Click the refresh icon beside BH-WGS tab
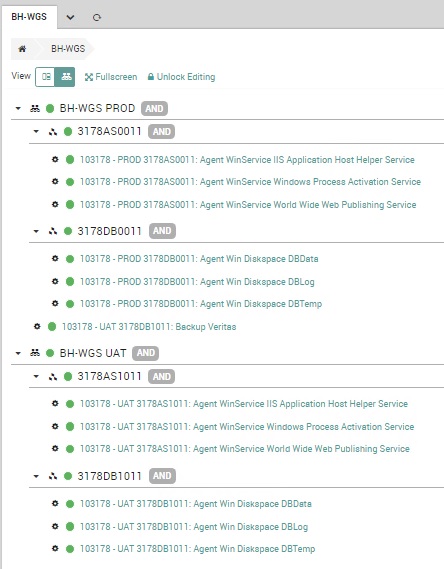The image size is (444, 569). pyautogui.click(x=96, y=17)
